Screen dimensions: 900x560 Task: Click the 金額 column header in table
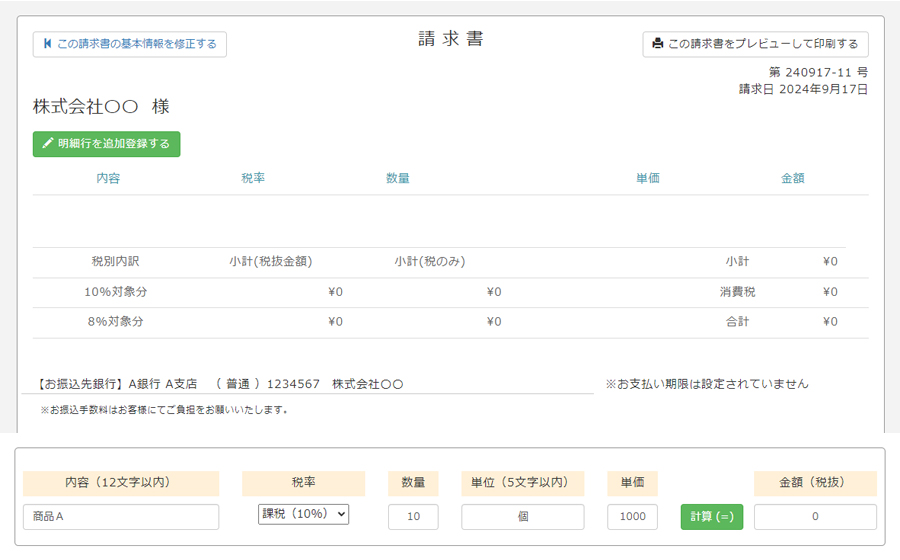coord(792,179)
